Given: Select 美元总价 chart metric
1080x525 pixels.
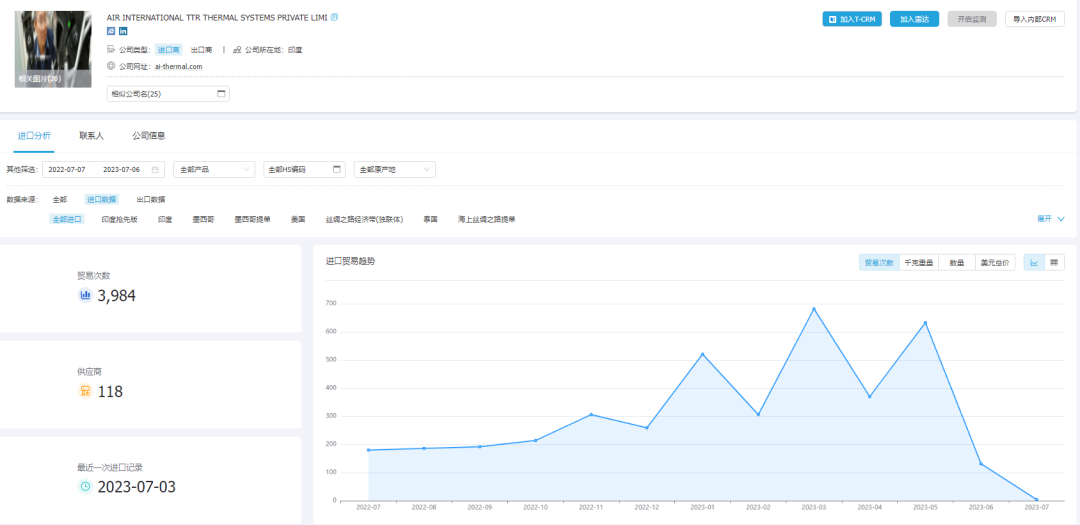Looking at the screenshot, I should [x=995, y=263].
